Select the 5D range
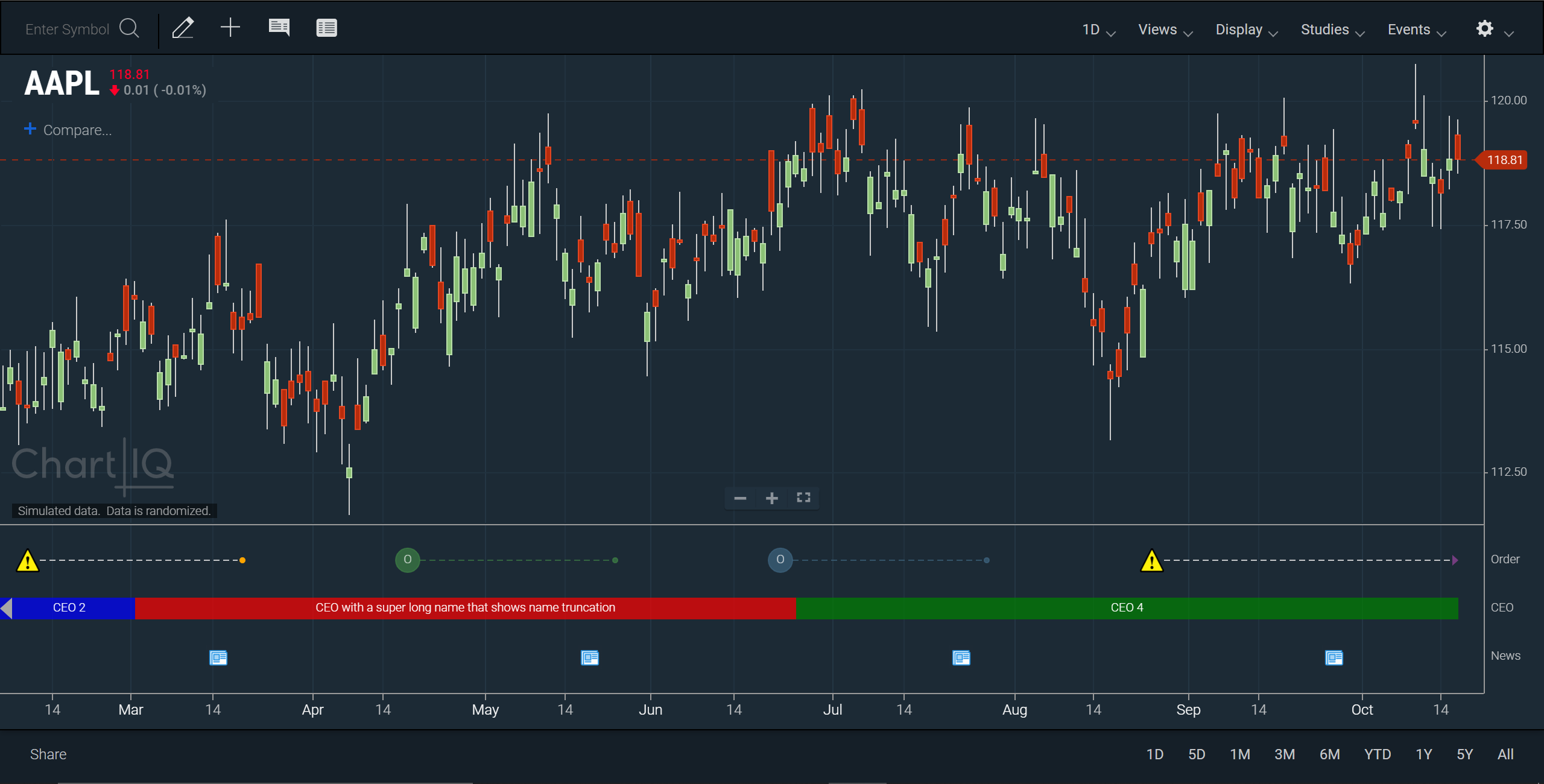The height and width of the screenshot is (784, 1544). (1197, 754)
